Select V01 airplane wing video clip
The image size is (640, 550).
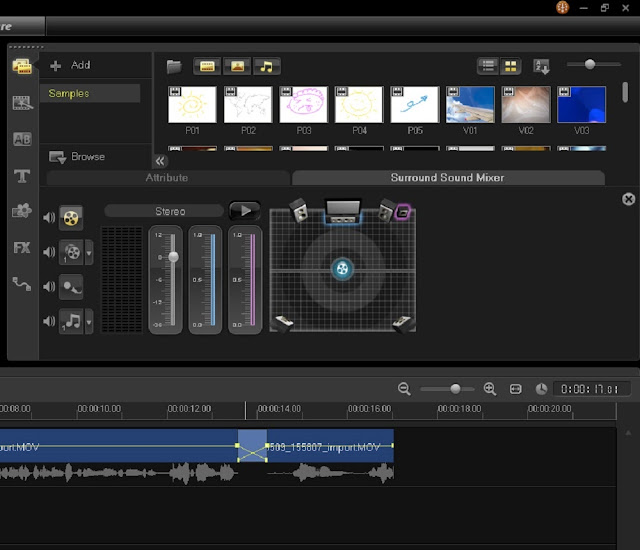pyautogui.click(x=470, y=104)
